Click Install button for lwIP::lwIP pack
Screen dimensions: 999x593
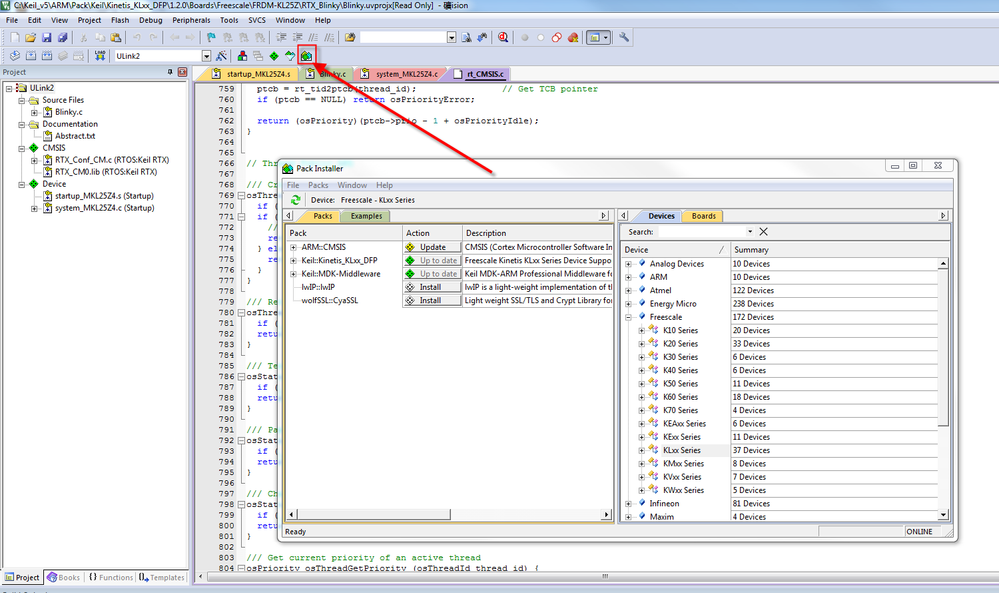[432, 287]
